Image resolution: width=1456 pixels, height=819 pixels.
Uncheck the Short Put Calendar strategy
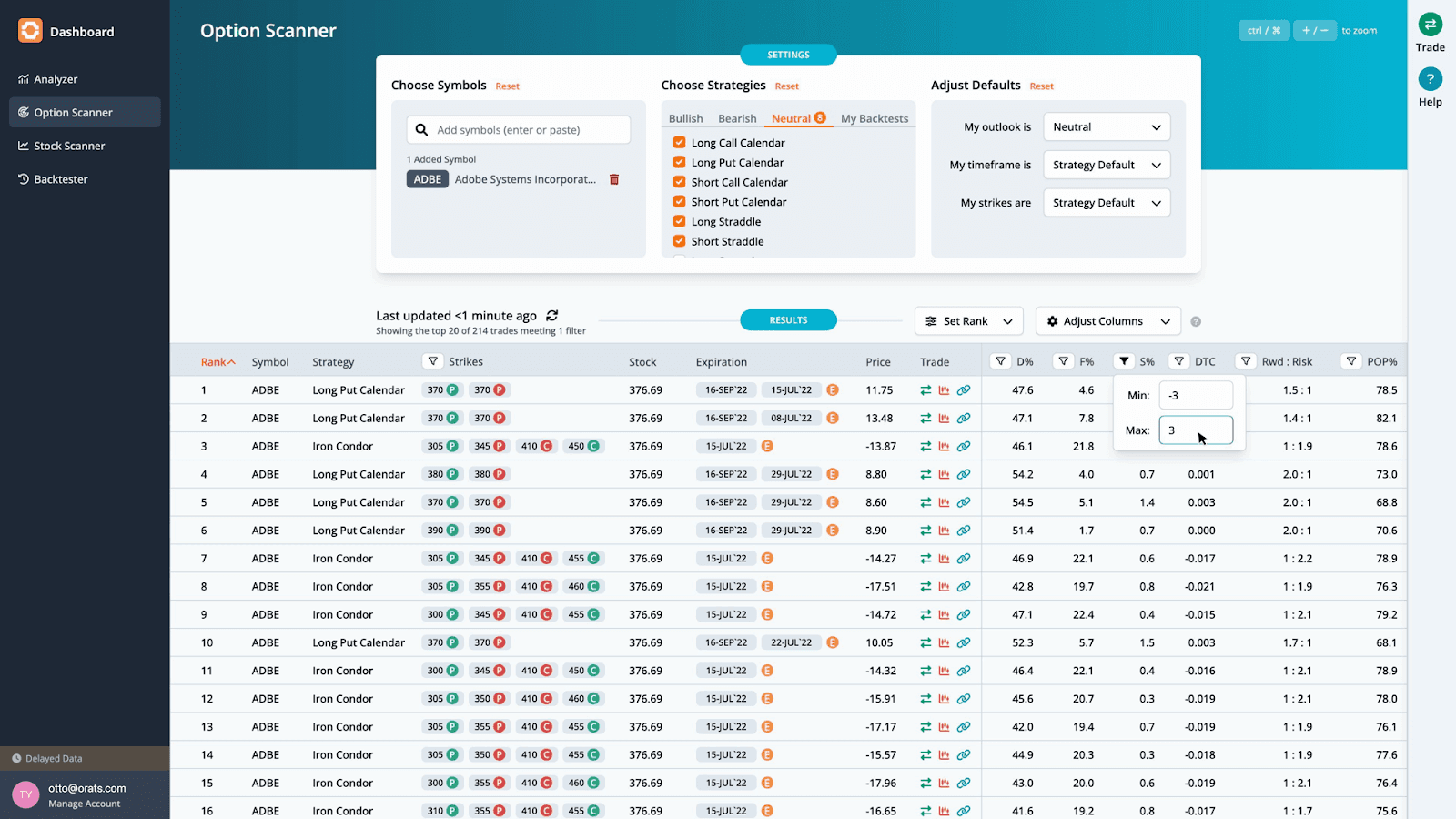tap(679, 201)
